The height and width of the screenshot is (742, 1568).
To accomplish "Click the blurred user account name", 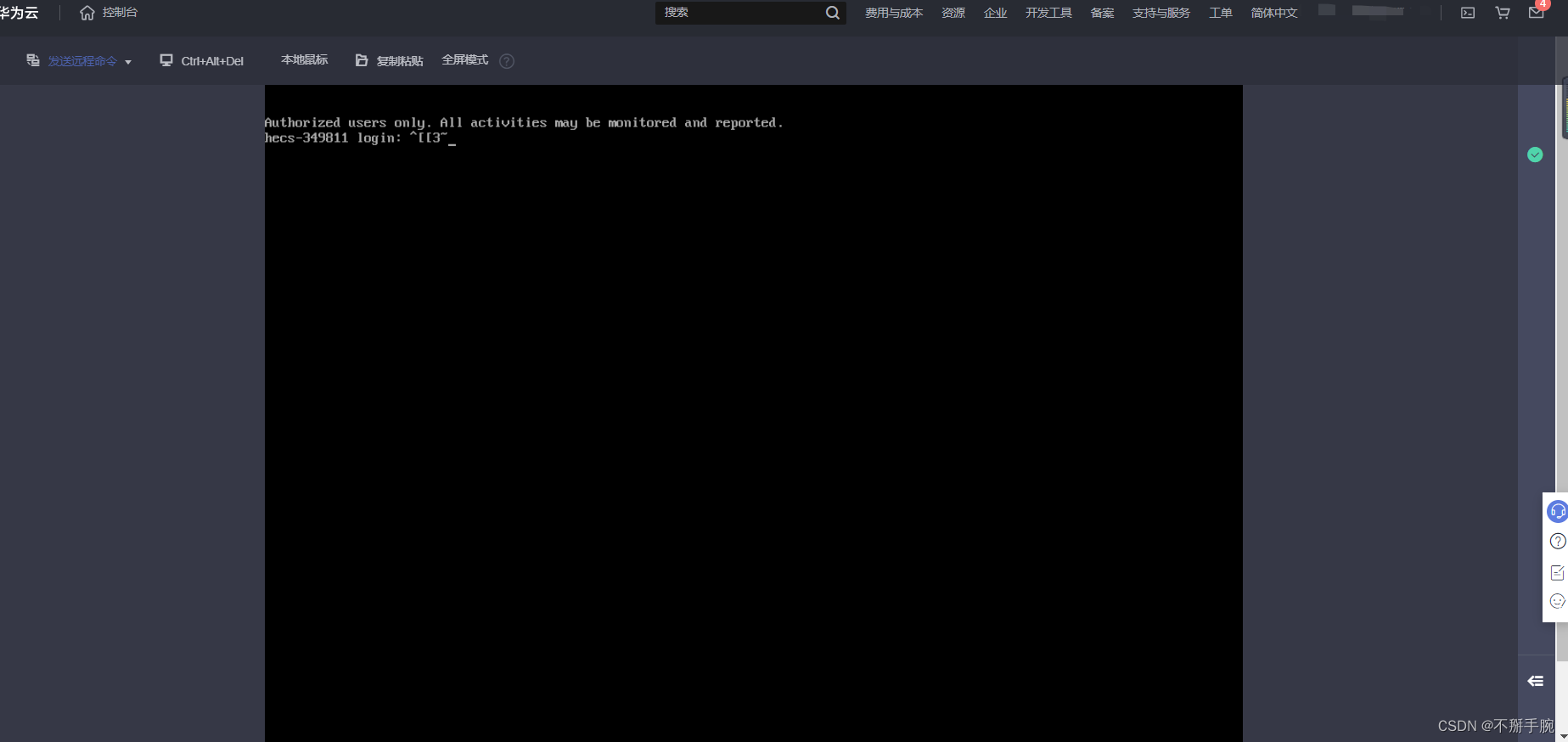I will (1377, 10).
